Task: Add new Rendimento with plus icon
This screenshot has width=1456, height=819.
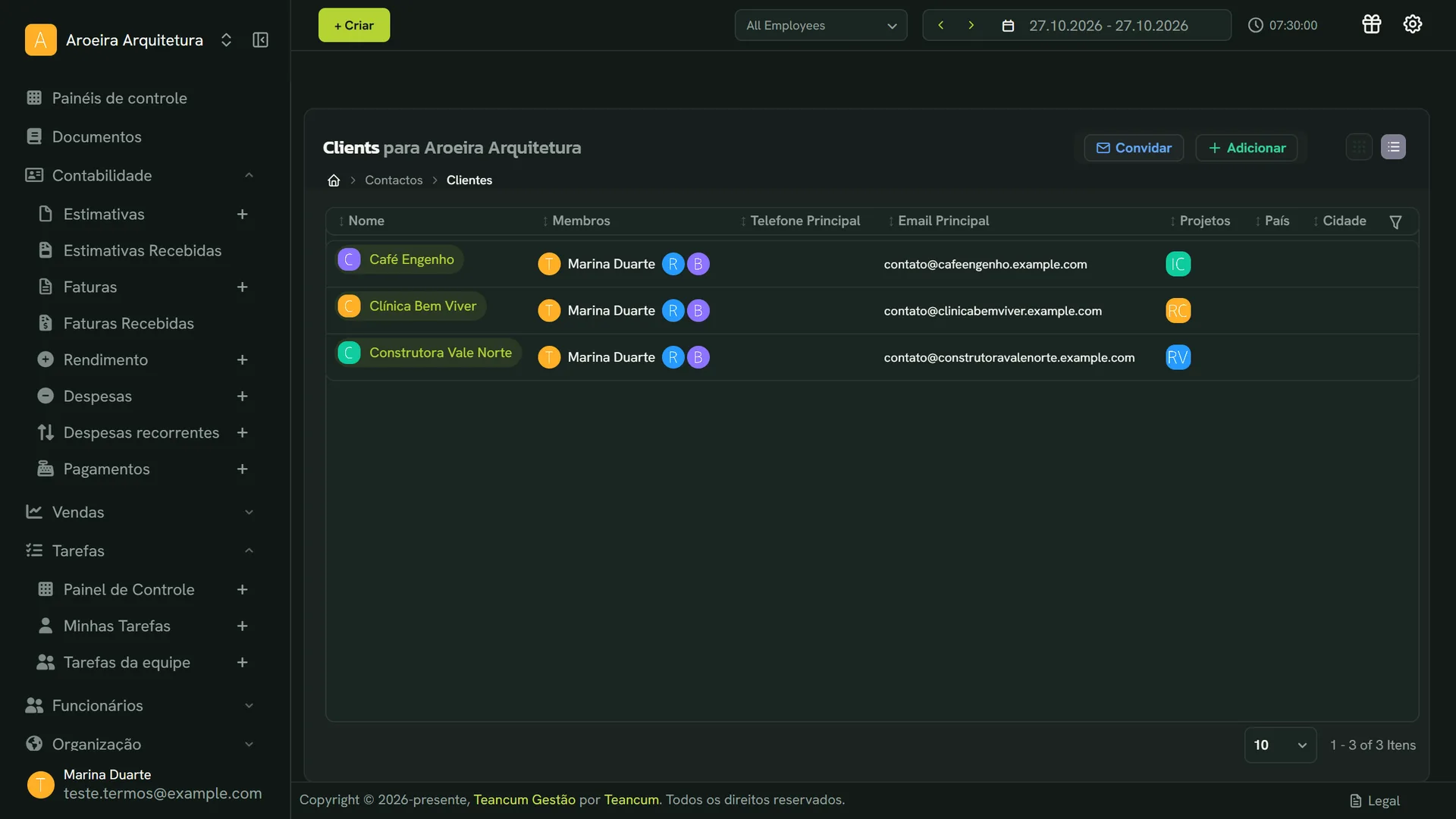Action: point(242,360)
